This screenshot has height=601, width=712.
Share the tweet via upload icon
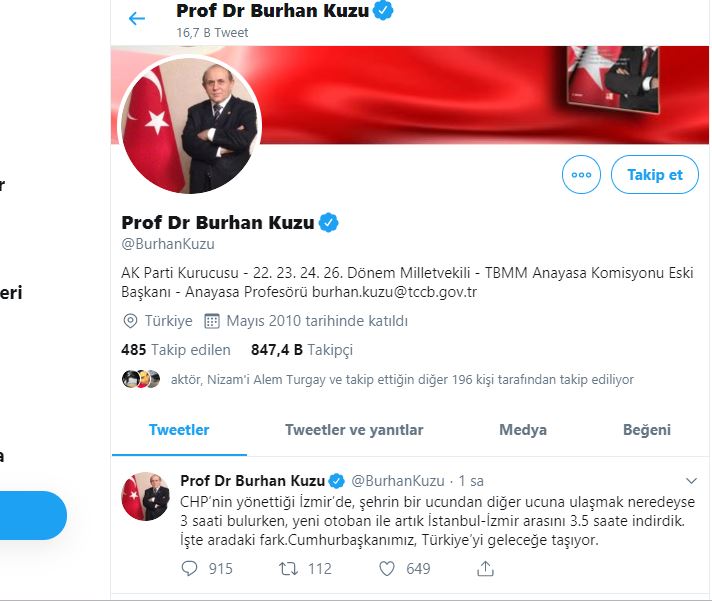(485, 568)
